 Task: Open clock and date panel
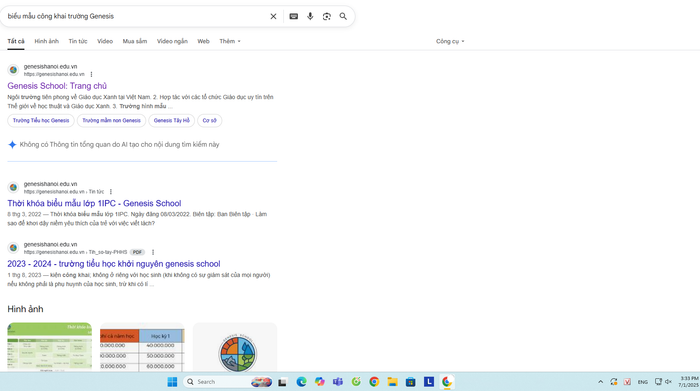pyautogui.click(x=689, y=382)
